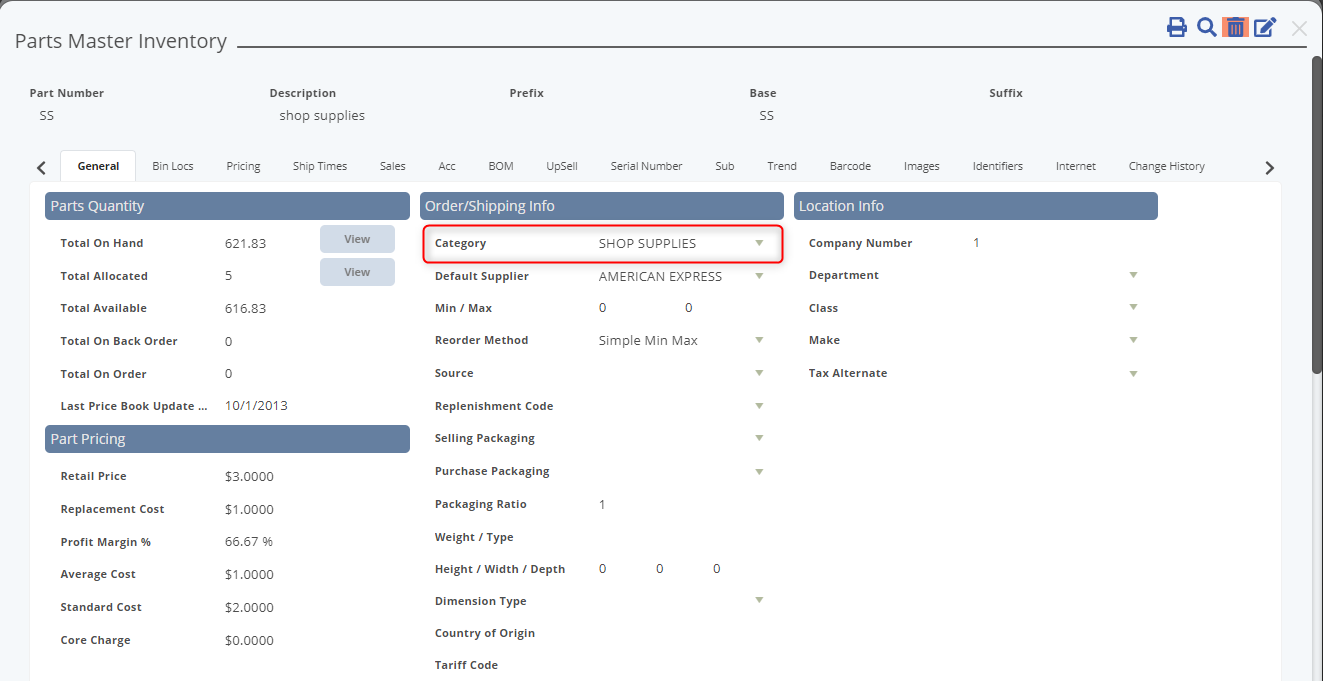Click the Core Charge value $0.0000
The width and height of the screenshot is (1323, 681).
click(249, 640)
